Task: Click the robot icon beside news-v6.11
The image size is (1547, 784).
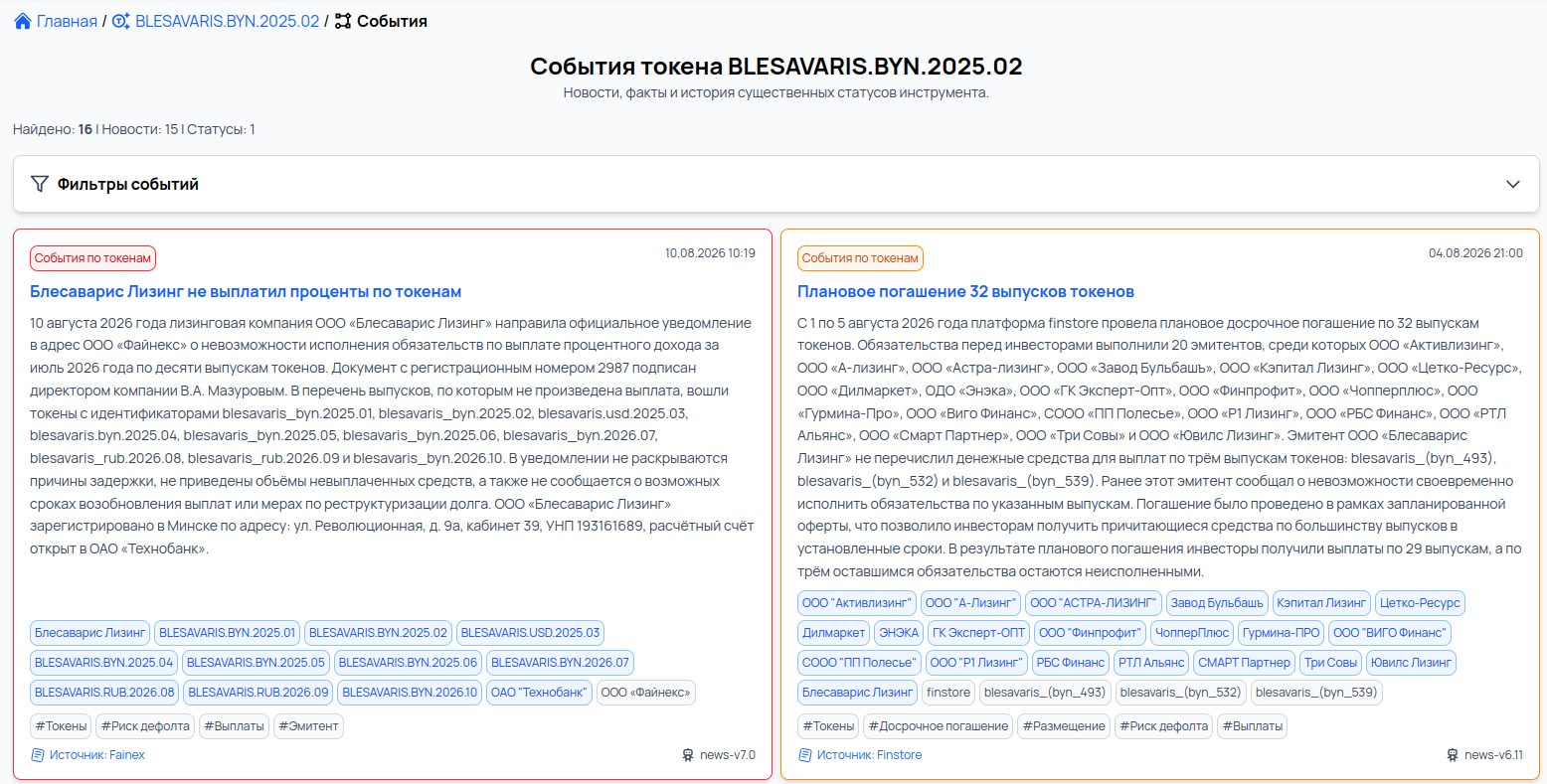Action: [1453, 755]
